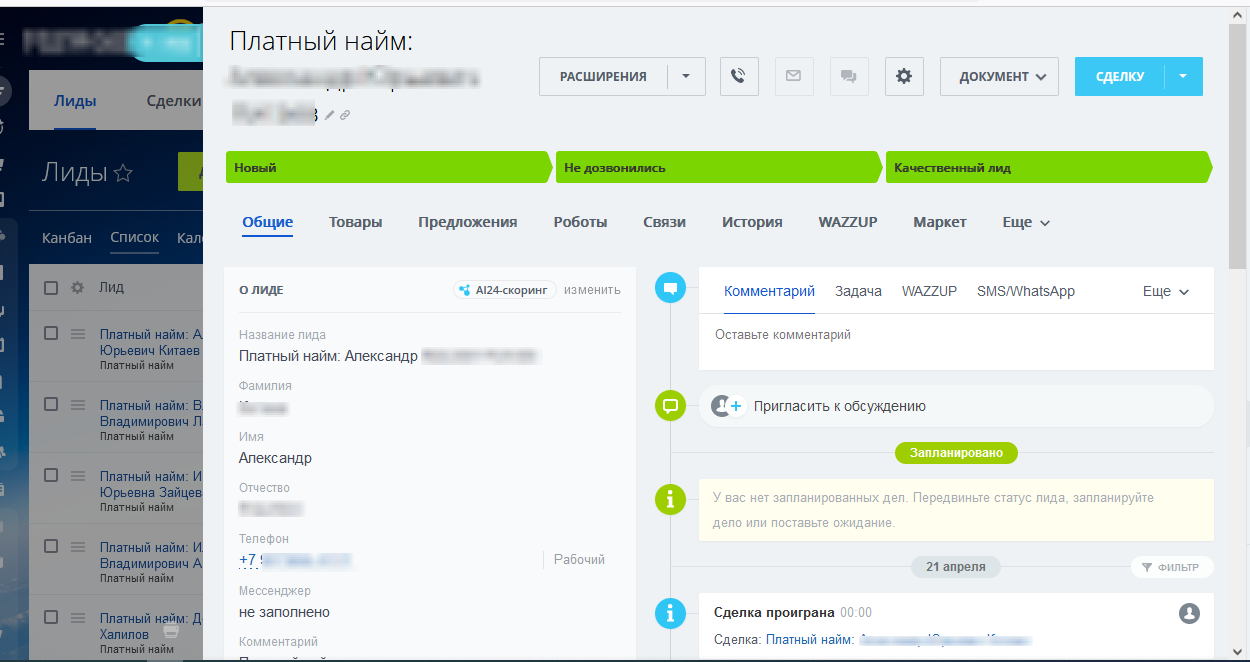
Task: Open the СДЕЛКУ button dropdown arrow
Action: click(x=1184, y=76)
